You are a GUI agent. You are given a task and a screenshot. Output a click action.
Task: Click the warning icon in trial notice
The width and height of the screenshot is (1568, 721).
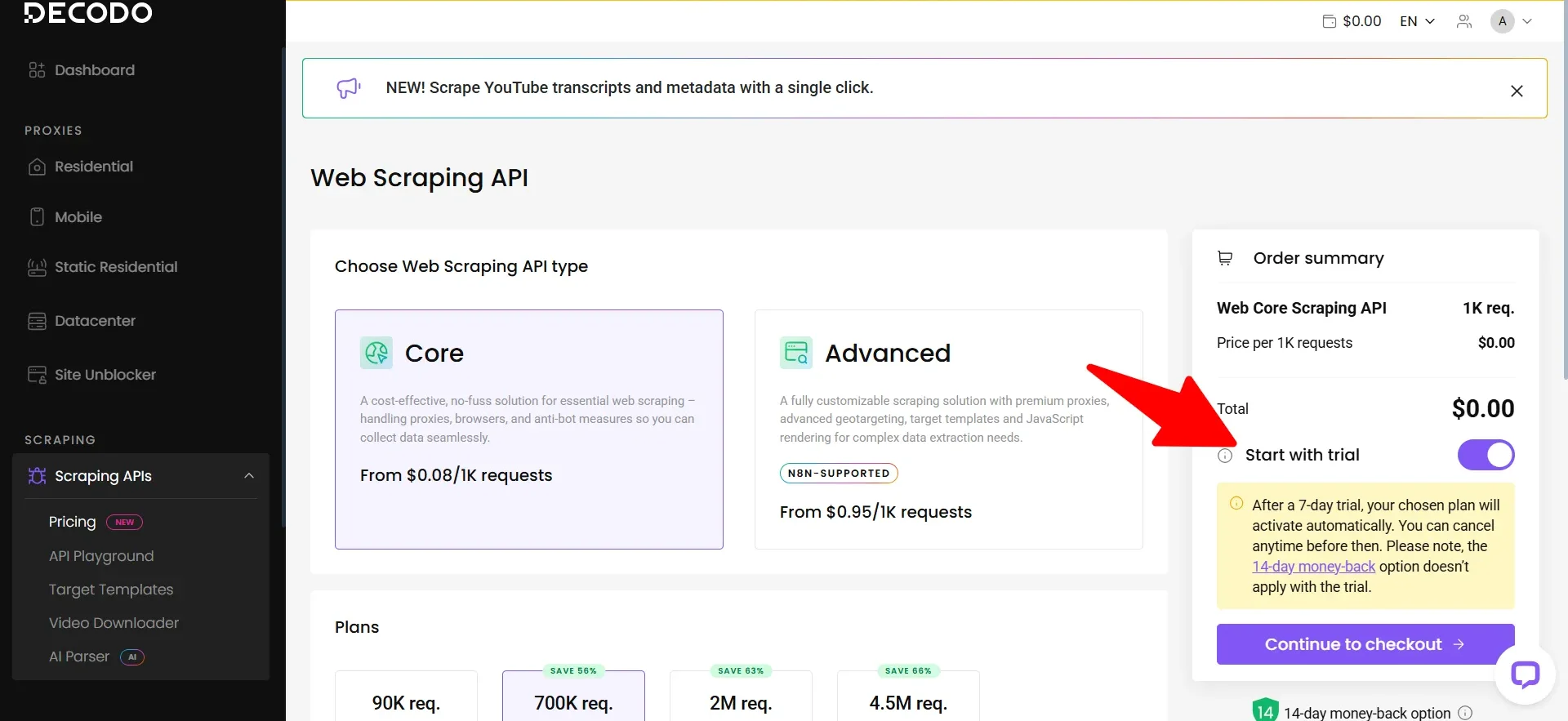click(x=1236, y=503)
